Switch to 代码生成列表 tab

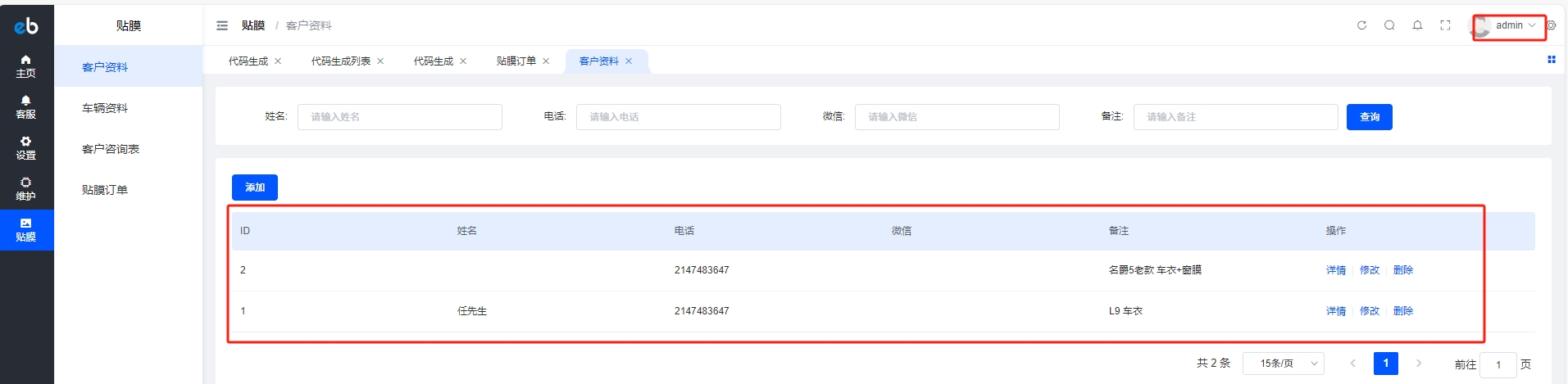coord(341,61)
